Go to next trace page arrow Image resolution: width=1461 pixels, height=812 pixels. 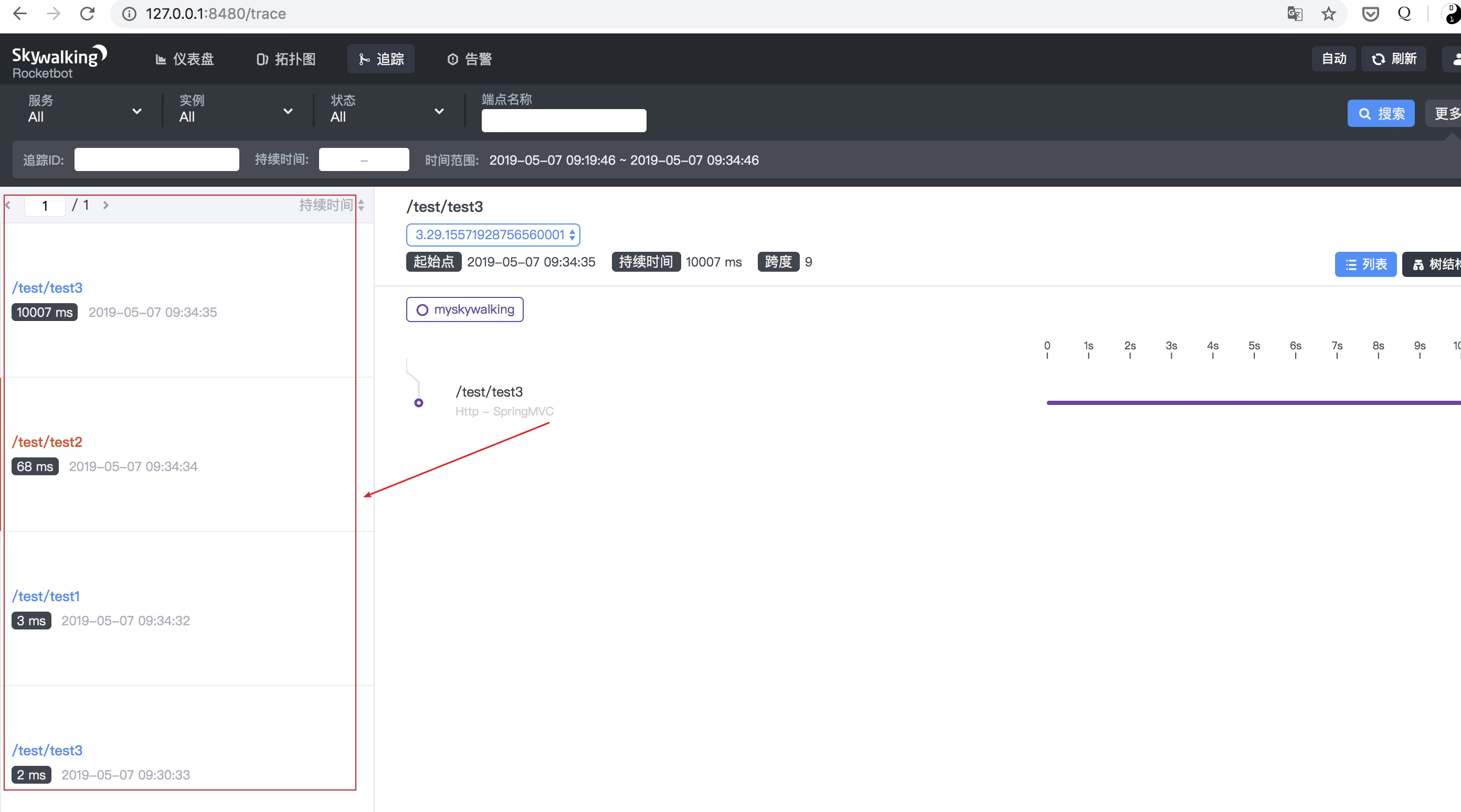(x=105, y=205)
